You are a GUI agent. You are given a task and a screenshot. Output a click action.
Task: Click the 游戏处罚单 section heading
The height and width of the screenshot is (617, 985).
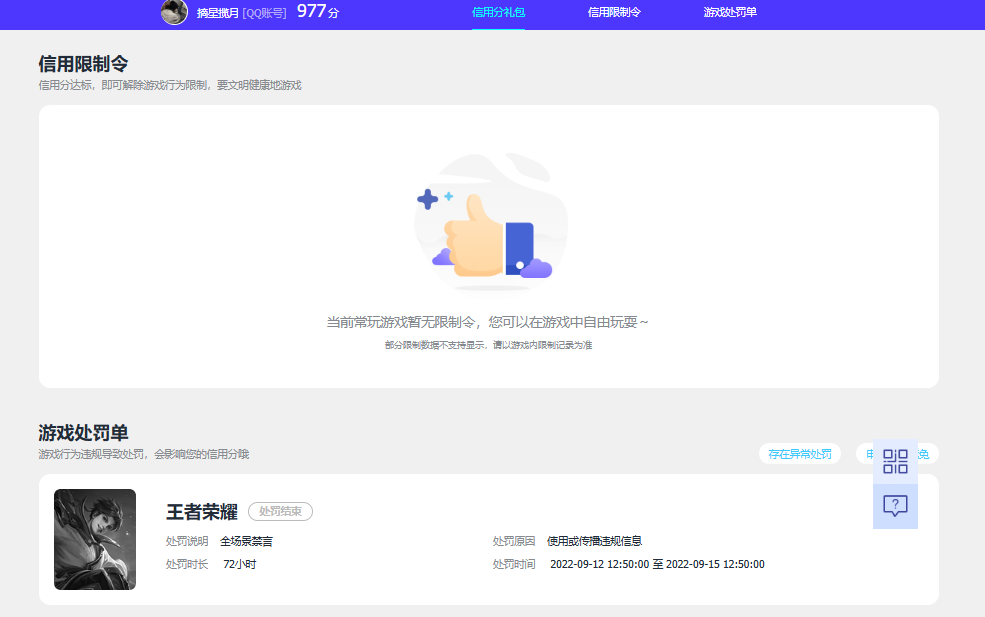(84, 432)
